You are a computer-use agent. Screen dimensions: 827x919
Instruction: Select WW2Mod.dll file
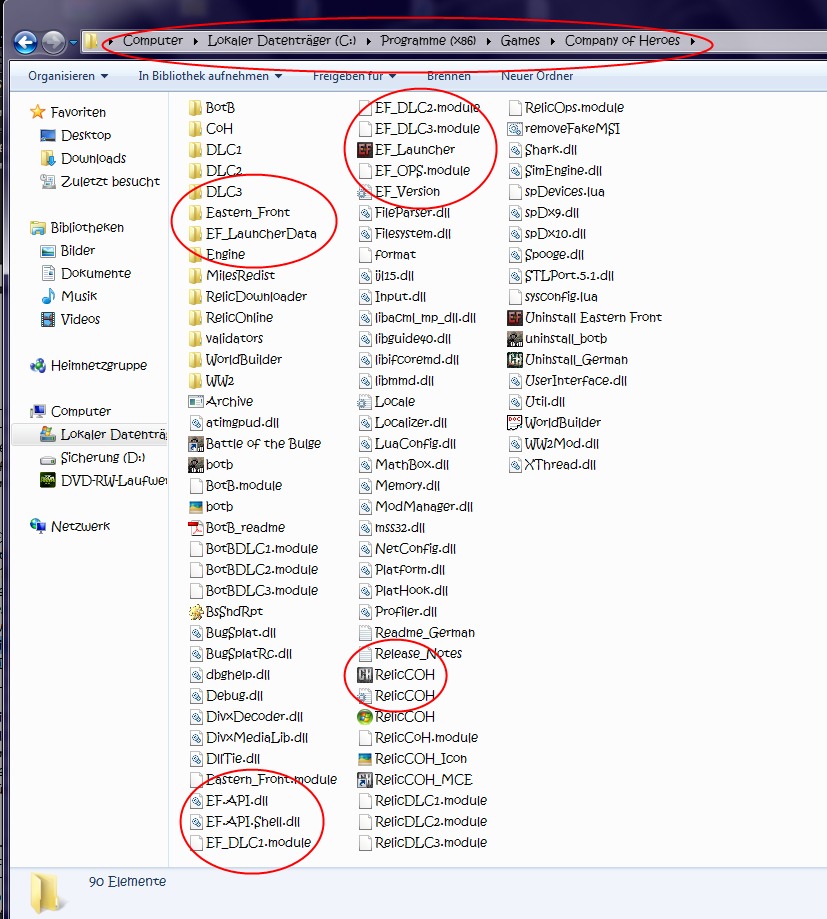pyautogui.click(x=553, y=444)
